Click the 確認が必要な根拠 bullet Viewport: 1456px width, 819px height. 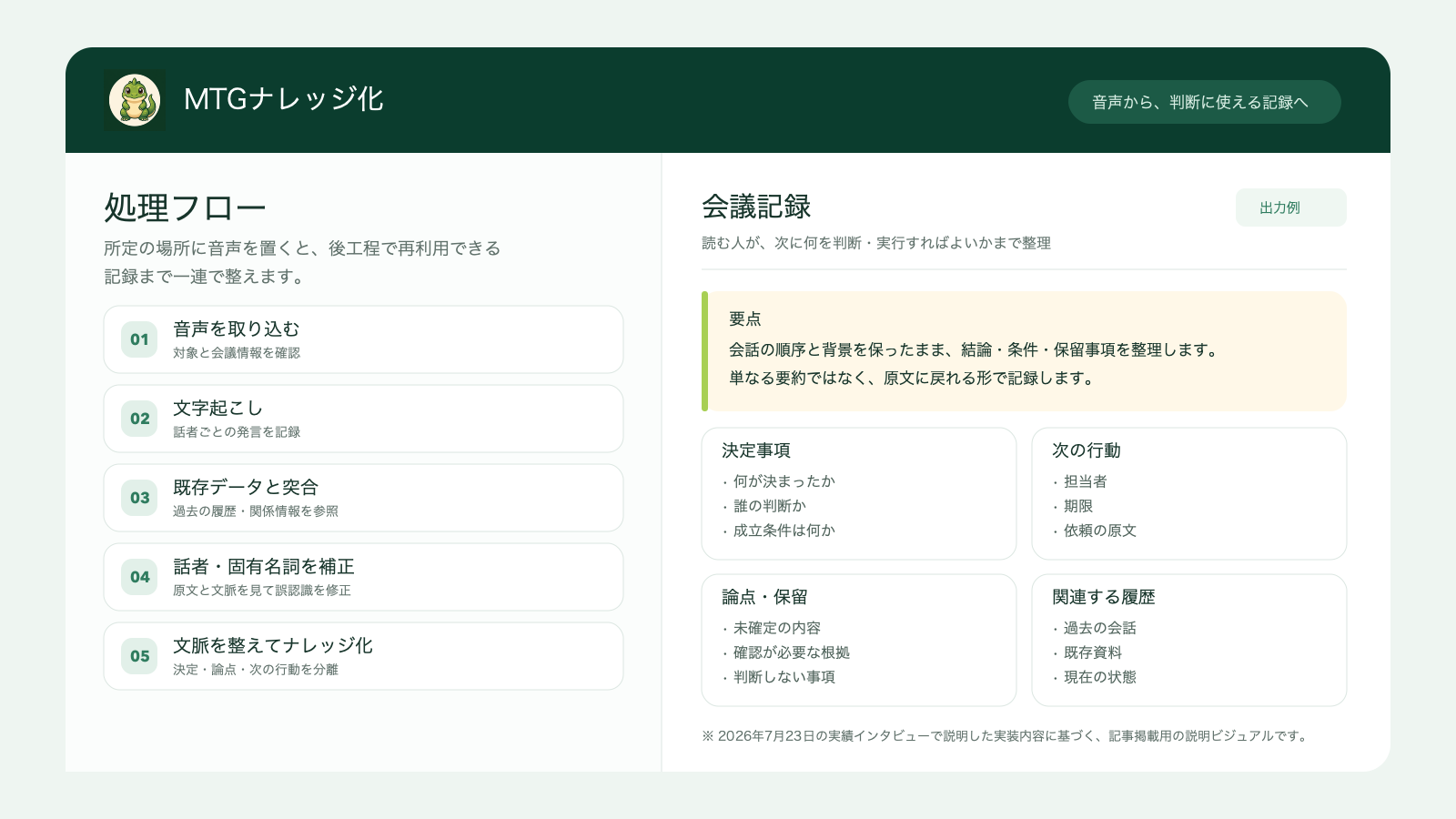(786, 652)
